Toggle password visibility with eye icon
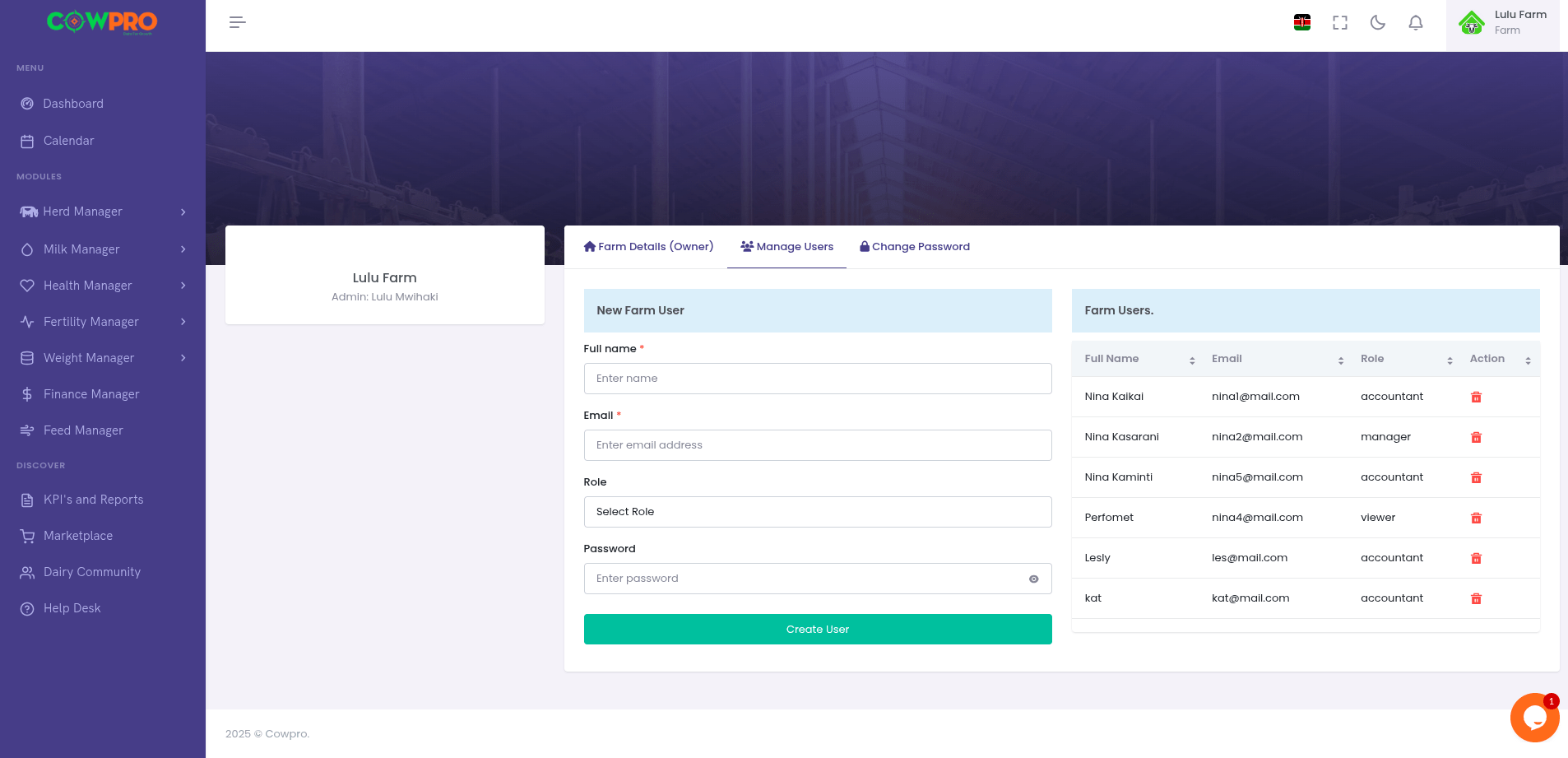 (1033, 579)
